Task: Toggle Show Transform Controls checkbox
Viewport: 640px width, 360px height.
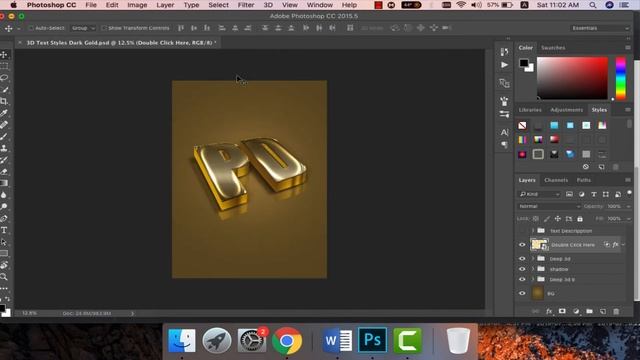Action: [x=104, y=28]
